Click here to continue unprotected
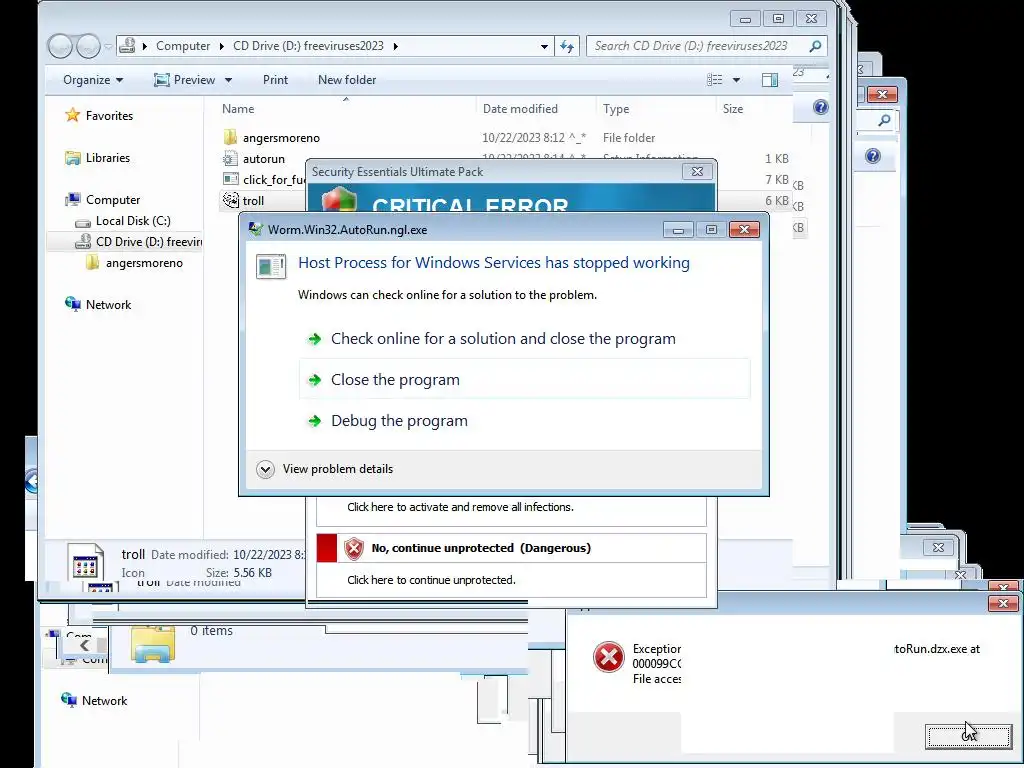 pos(431,580)
